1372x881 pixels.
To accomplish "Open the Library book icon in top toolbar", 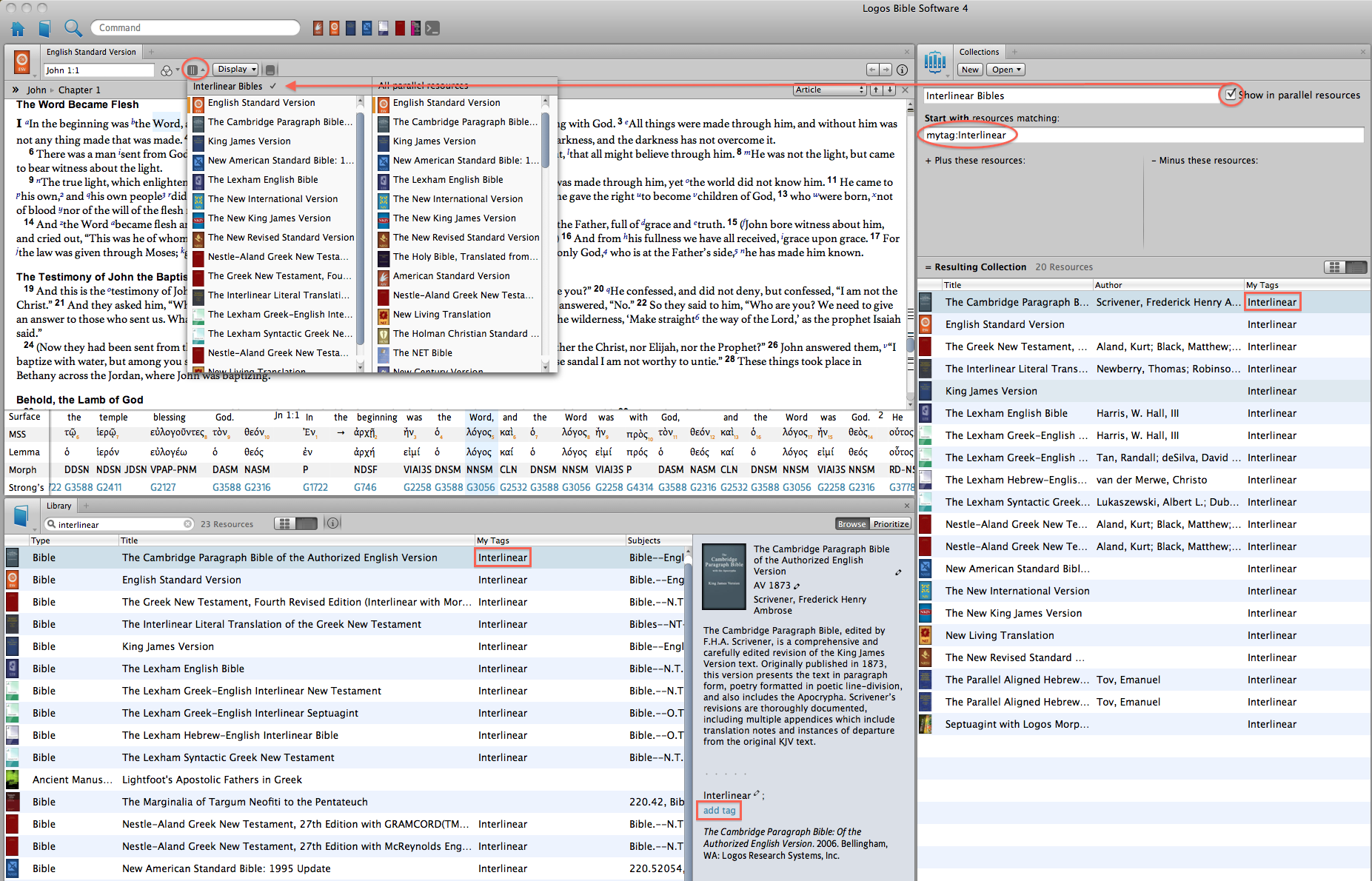I will tap(45, 29).
